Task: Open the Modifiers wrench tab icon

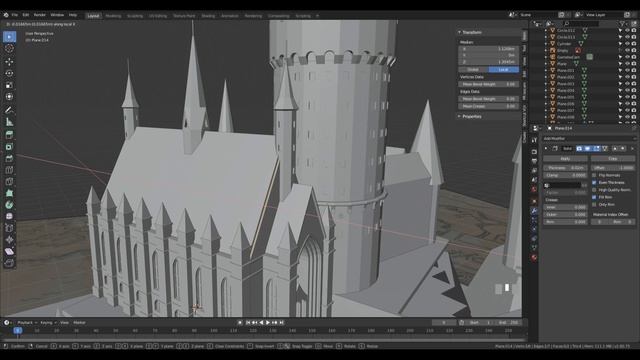Action: tap(534, 211)
